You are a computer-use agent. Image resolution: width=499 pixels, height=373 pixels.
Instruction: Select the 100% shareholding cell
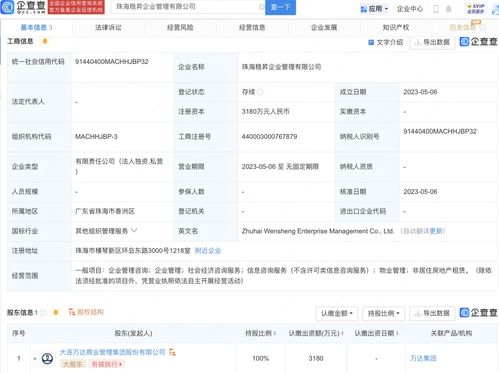coord(260,358)
